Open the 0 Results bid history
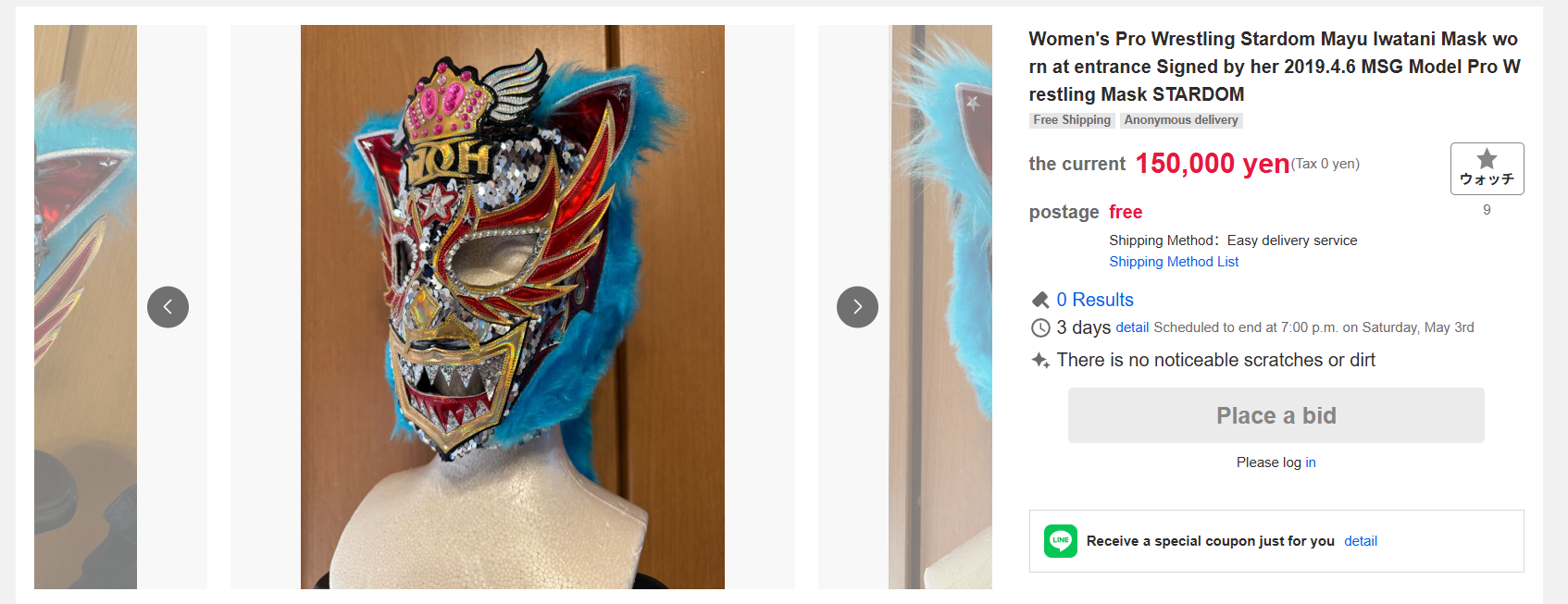Viewport: 1568px width, 604px height. click(x=1095, y=300)
